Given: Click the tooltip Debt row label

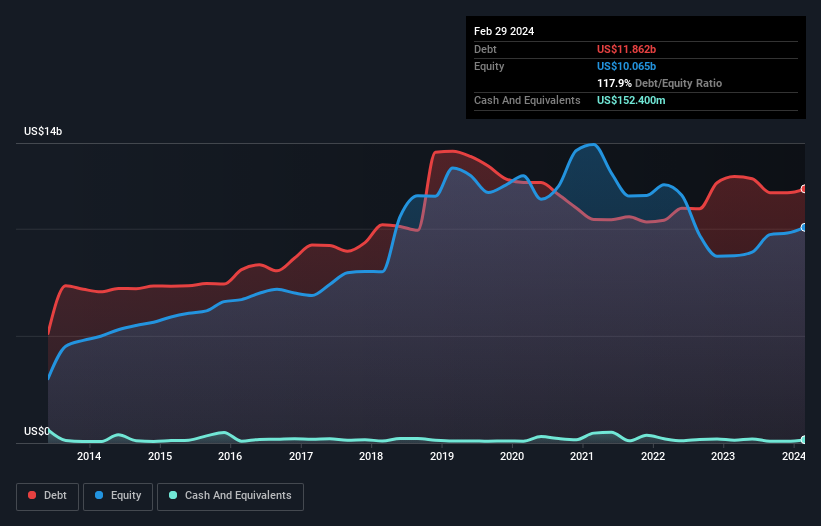Looking at the screenshot, I should click(x=485, y=49).
